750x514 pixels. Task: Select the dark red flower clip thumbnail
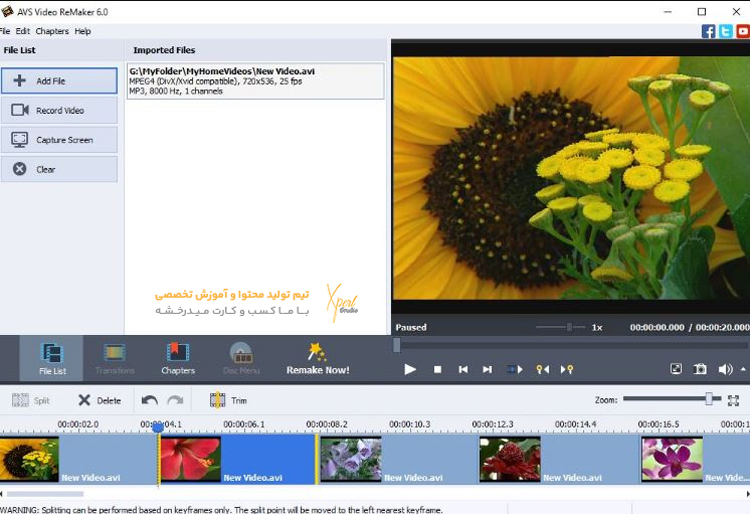coord(510,459)
